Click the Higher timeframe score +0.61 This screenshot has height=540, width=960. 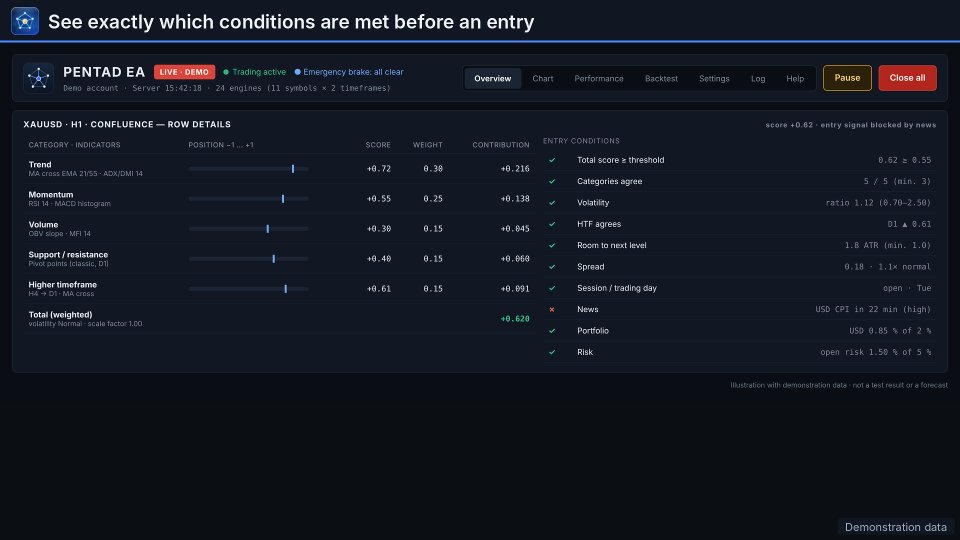[378, 289]
